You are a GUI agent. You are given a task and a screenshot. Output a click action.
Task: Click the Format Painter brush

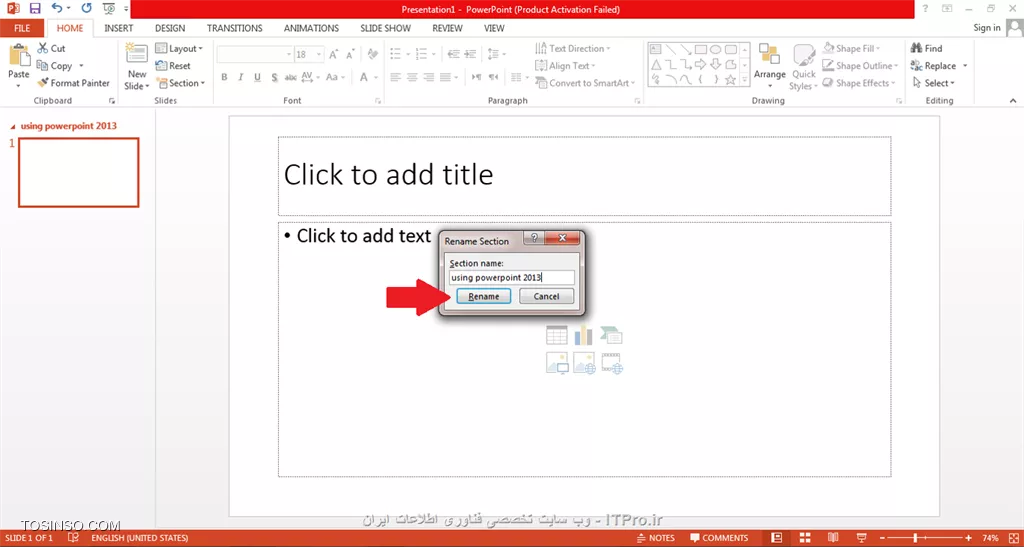coord(73,83)
